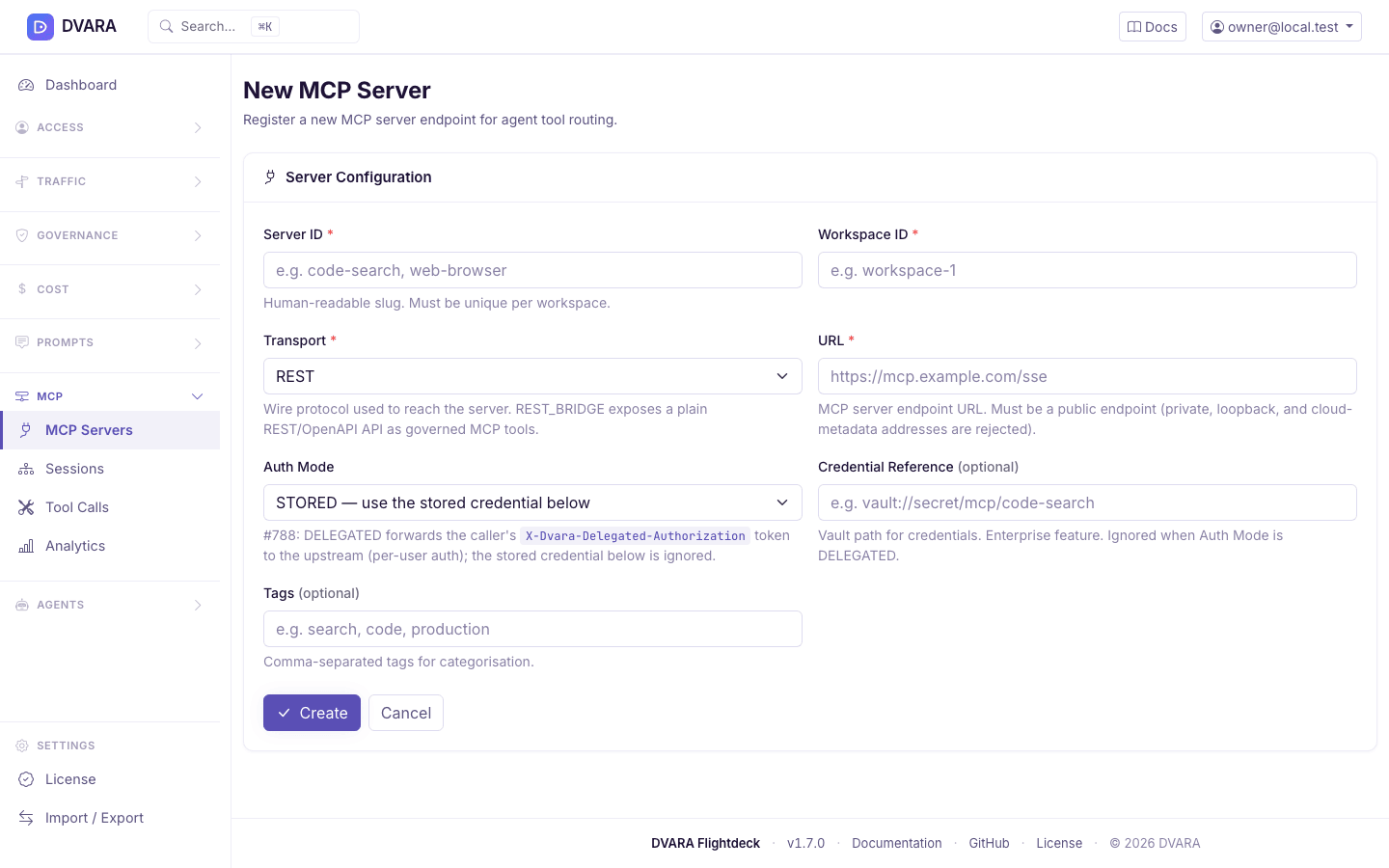1389x868 pixels.
Task: Click the MCP section icon
Action: tap(22, 396)
